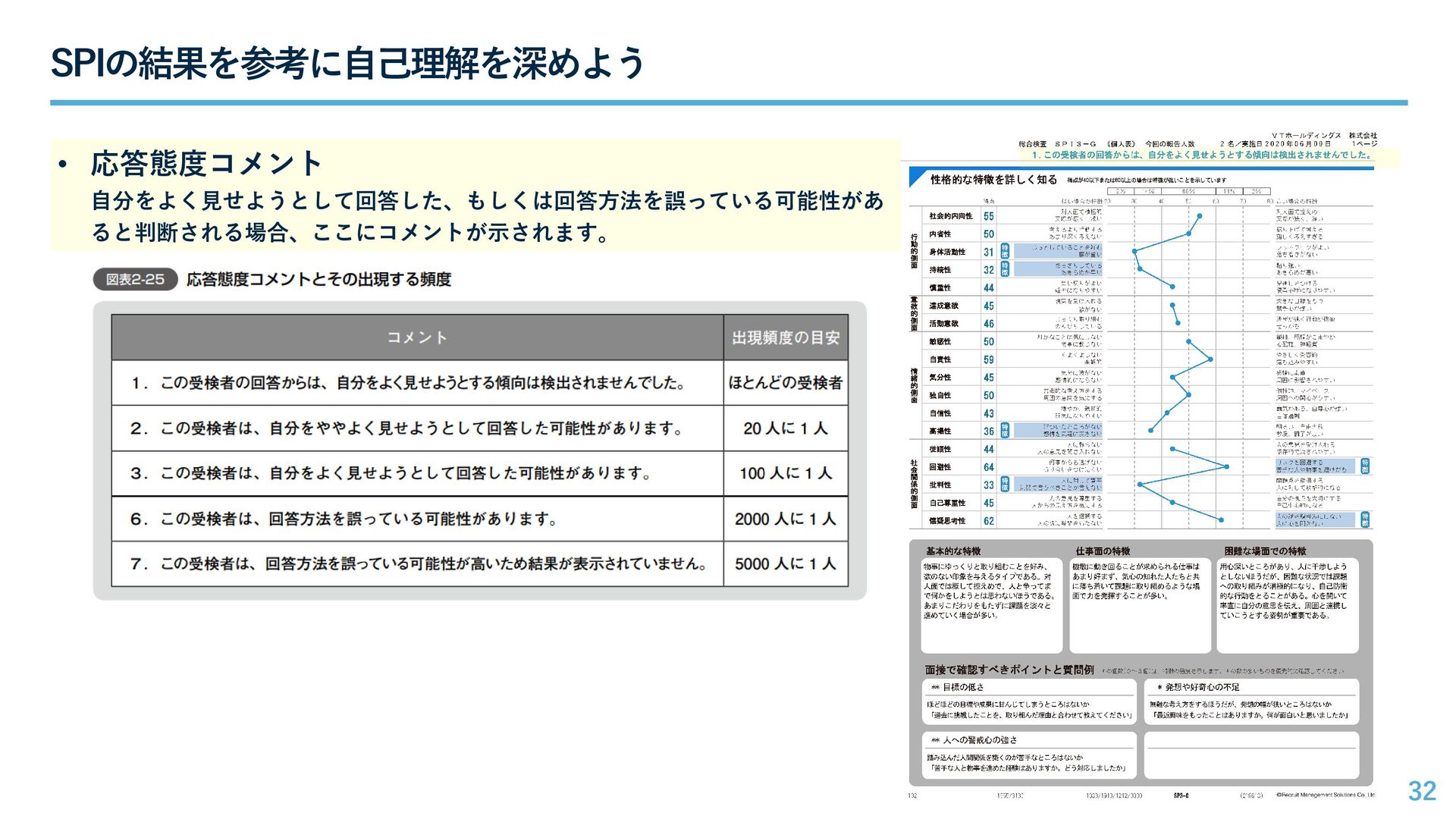This screenshot has width=1456, height=819.
Task: Select the '内省性' scale label
Action: point(940,234)
